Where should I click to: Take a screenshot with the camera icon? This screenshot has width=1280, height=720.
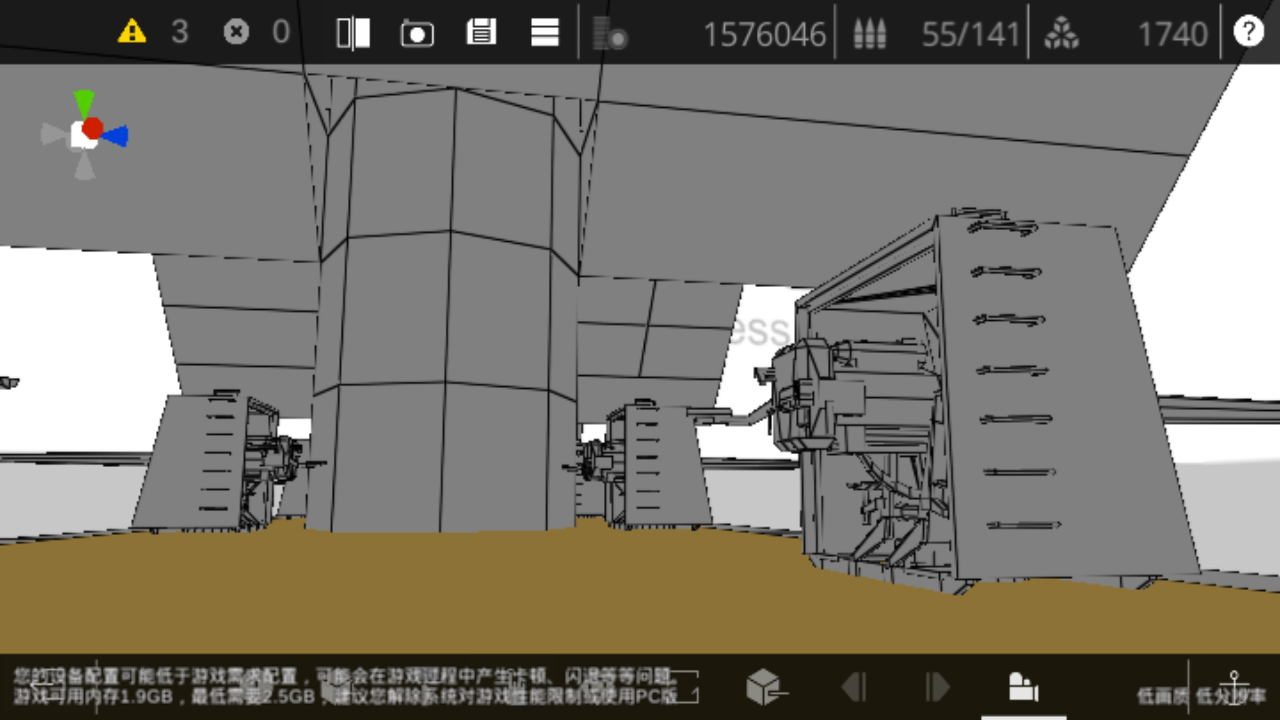tap(417, 33)
